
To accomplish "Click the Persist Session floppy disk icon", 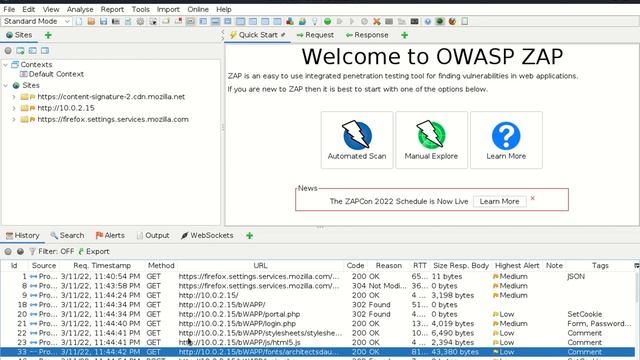I will (103, 21).
